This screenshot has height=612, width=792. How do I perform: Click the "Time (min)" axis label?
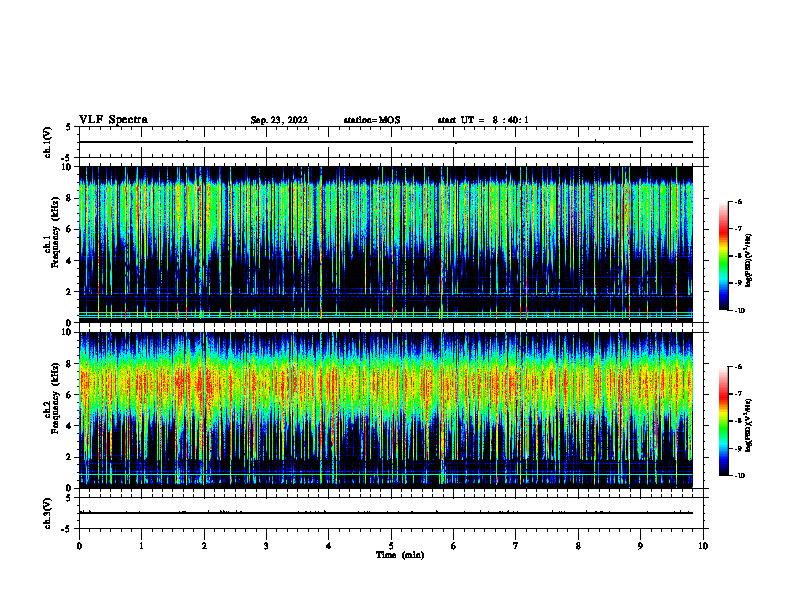(x=400, y=555)
